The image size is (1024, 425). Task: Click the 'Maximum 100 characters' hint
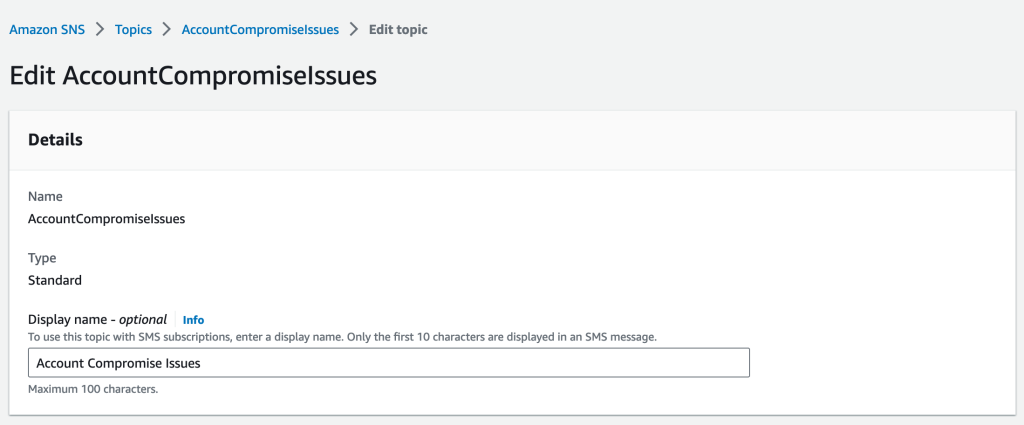[93, 389]
